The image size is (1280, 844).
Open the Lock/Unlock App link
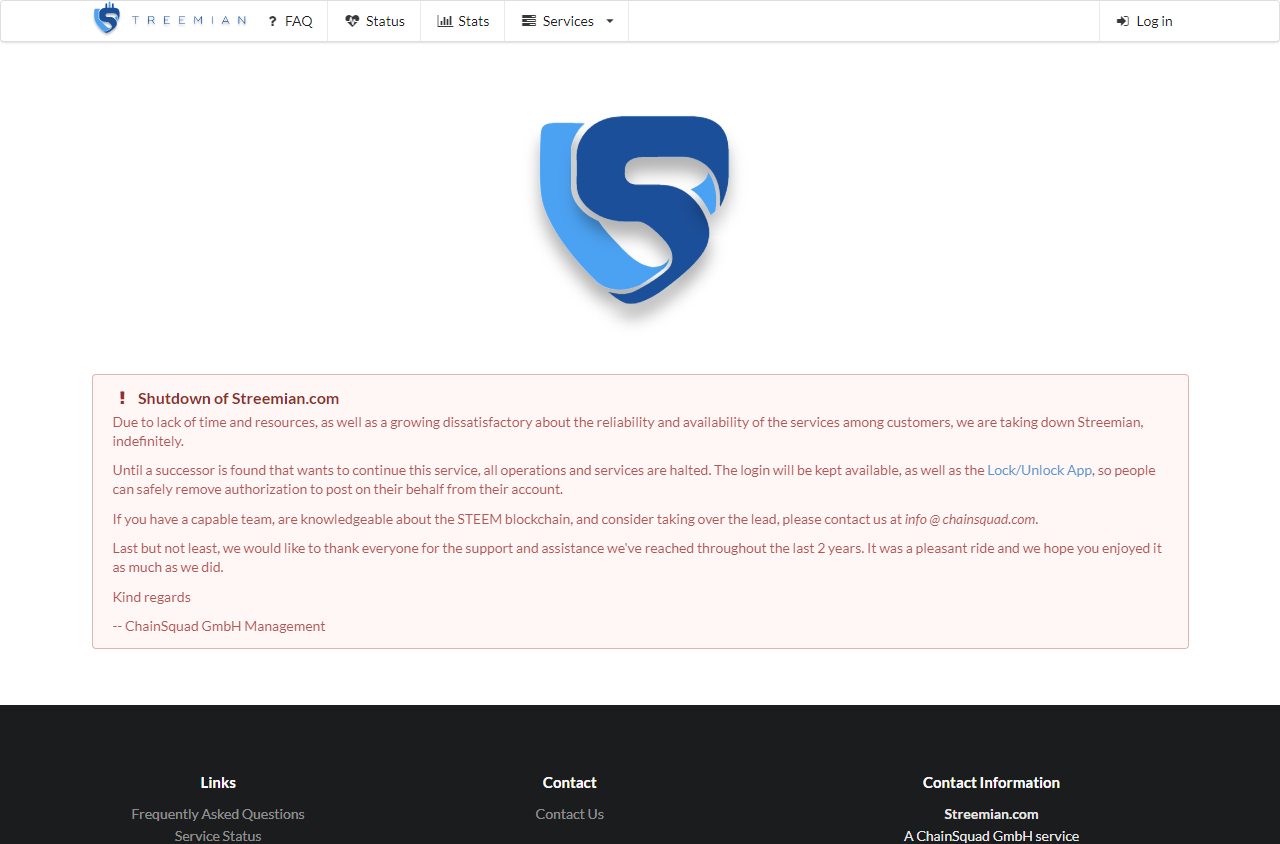(1039, 470)
